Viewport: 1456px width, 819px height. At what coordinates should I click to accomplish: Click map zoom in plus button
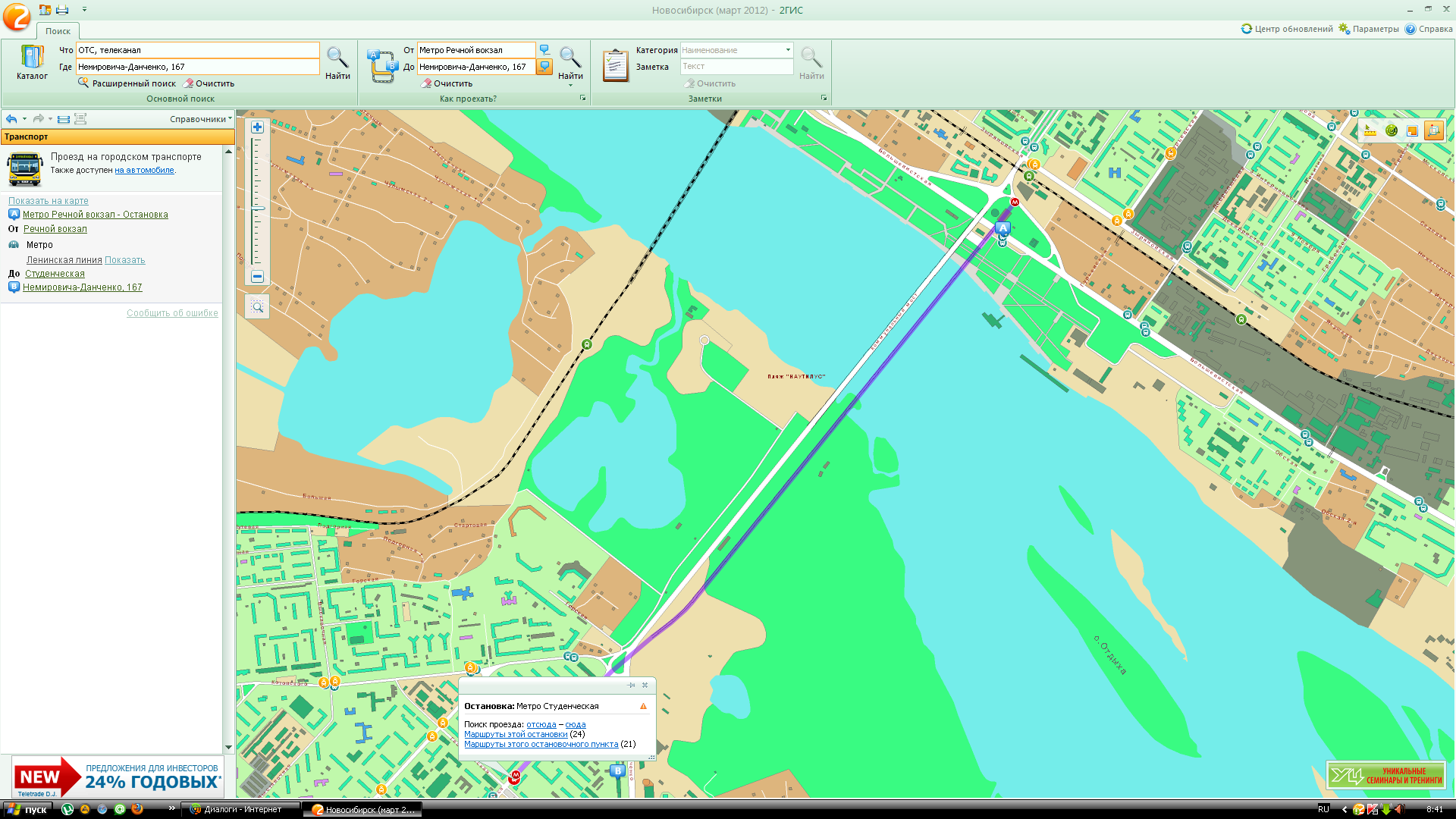(x=257, y=127)
